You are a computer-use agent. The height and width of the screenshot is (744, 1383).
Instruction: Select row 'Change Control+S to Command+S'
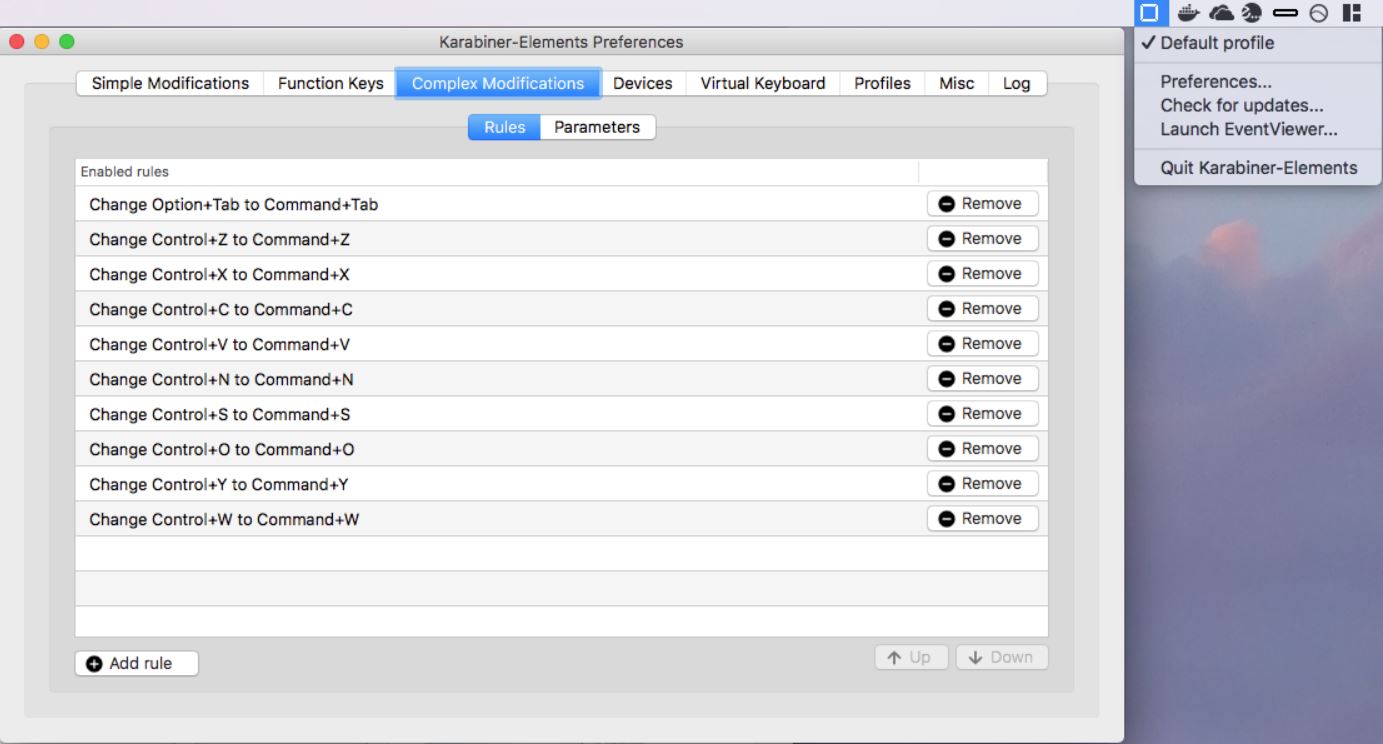pos(561,414)
